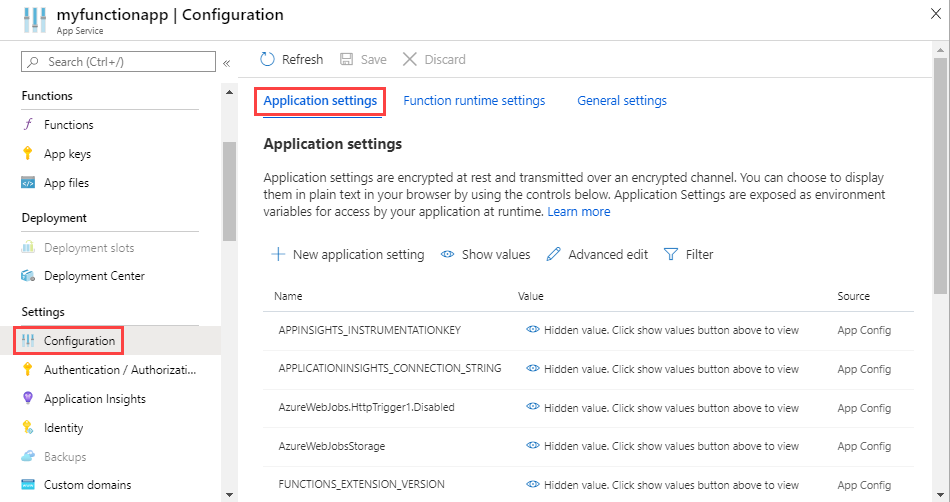Click the Custom domains icon
Screen dimensions: 950x502
(28, 485)
